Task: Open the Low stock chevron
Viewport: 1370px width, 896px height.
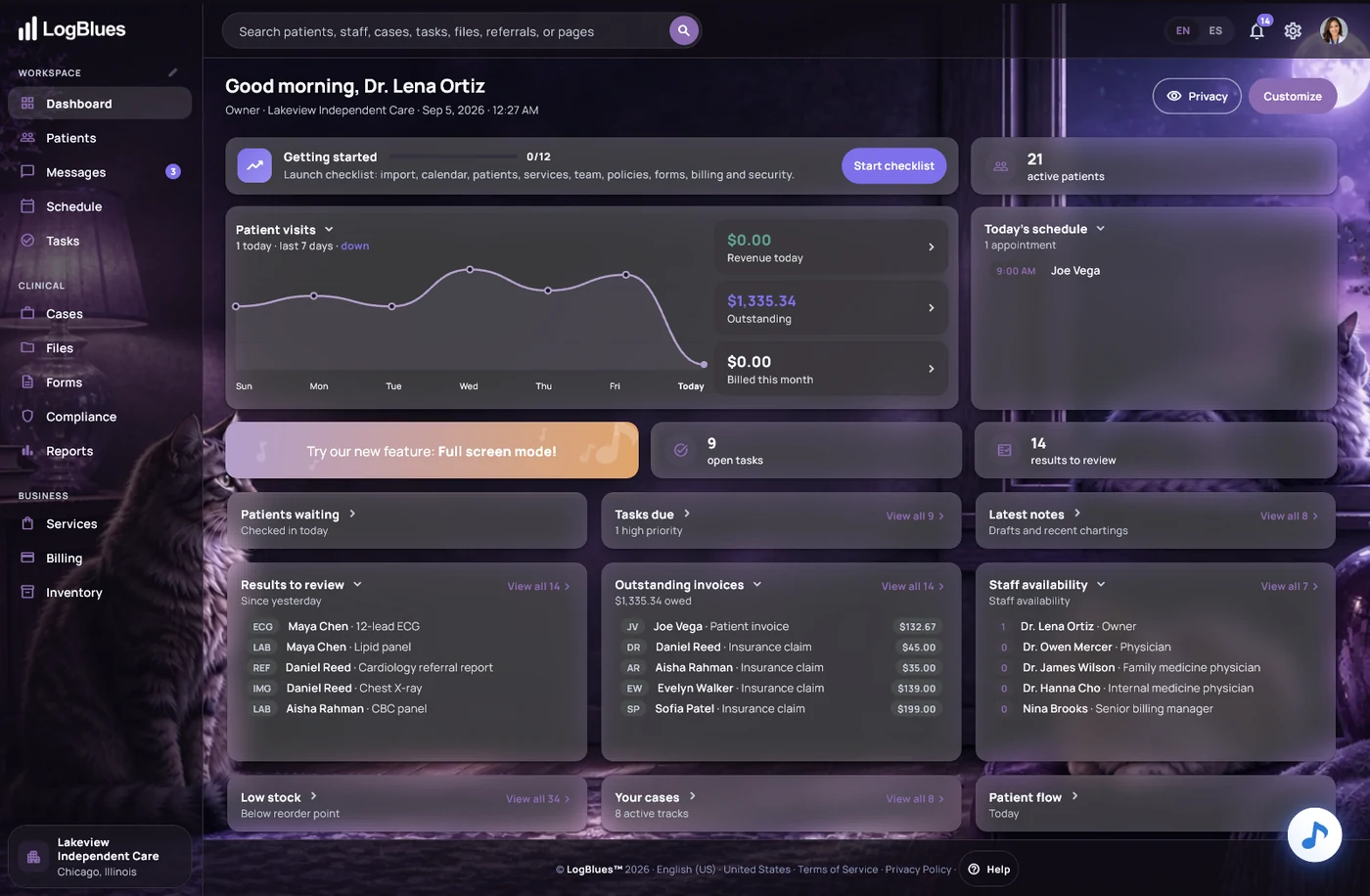Action: click(313, 796)
